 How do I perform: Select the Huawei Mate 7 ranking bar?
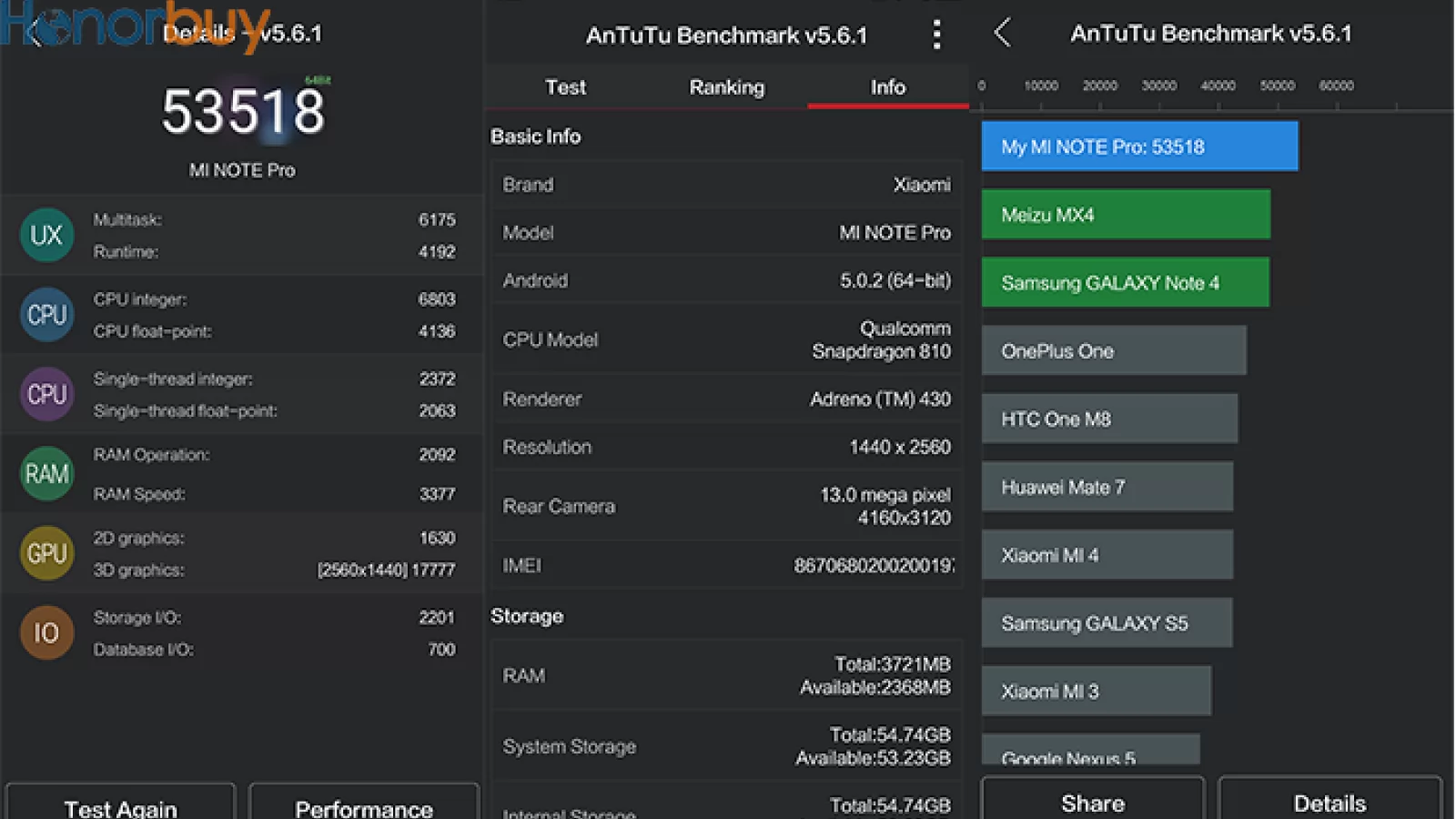[1107, 487]
